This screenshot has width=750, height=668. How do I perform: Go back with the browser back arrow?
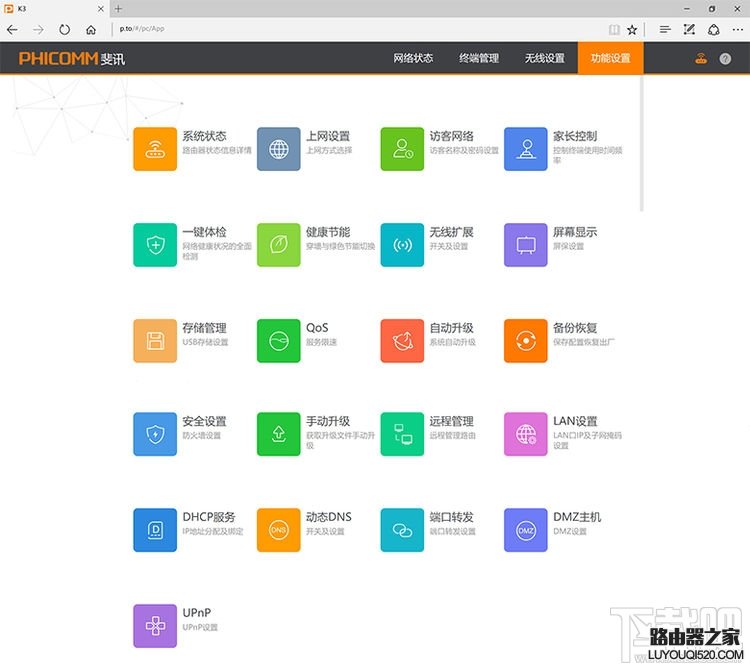click(x=12, y=30)
